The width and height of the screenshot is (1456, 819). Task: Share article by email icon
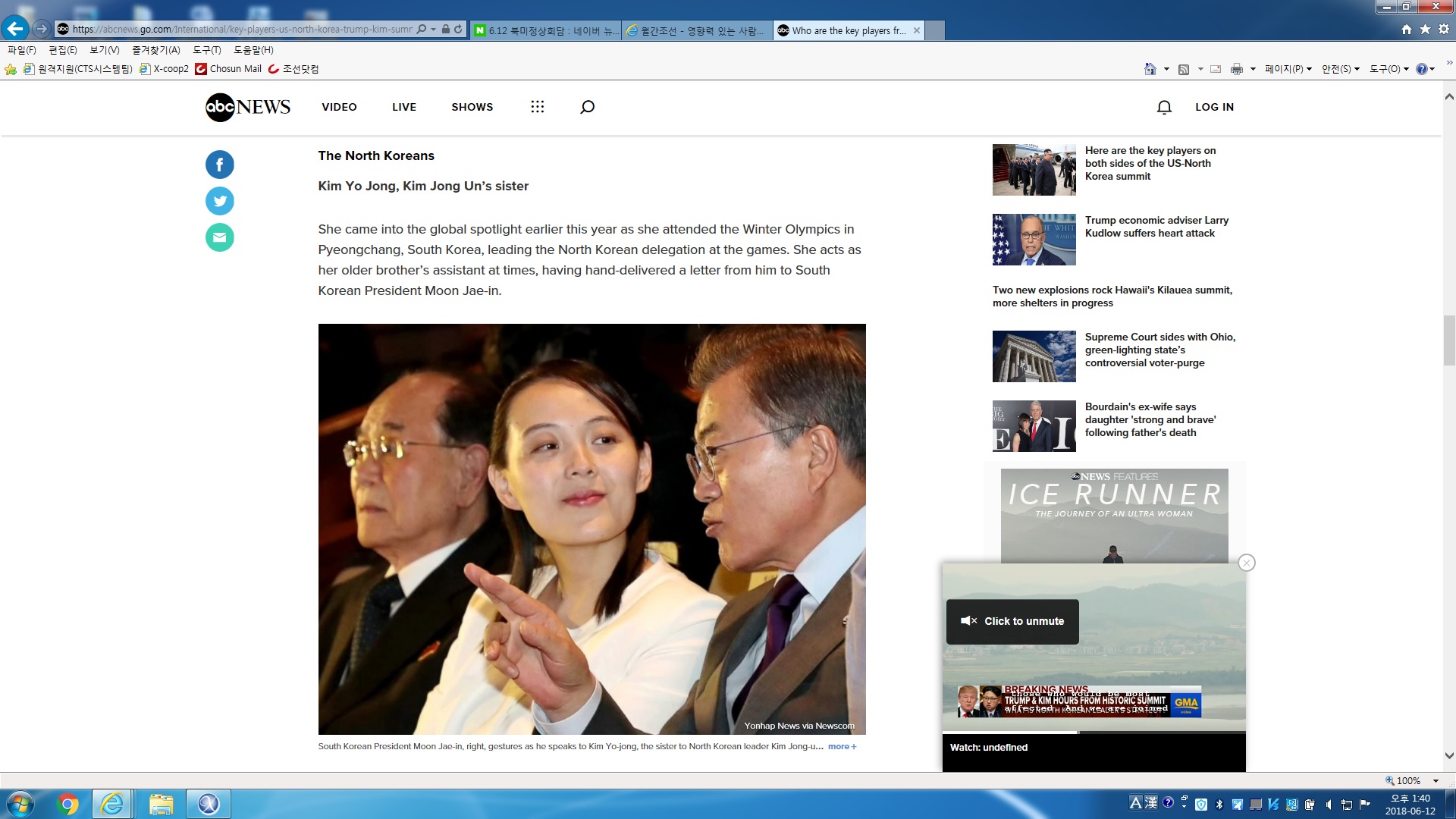pos(219,237)
